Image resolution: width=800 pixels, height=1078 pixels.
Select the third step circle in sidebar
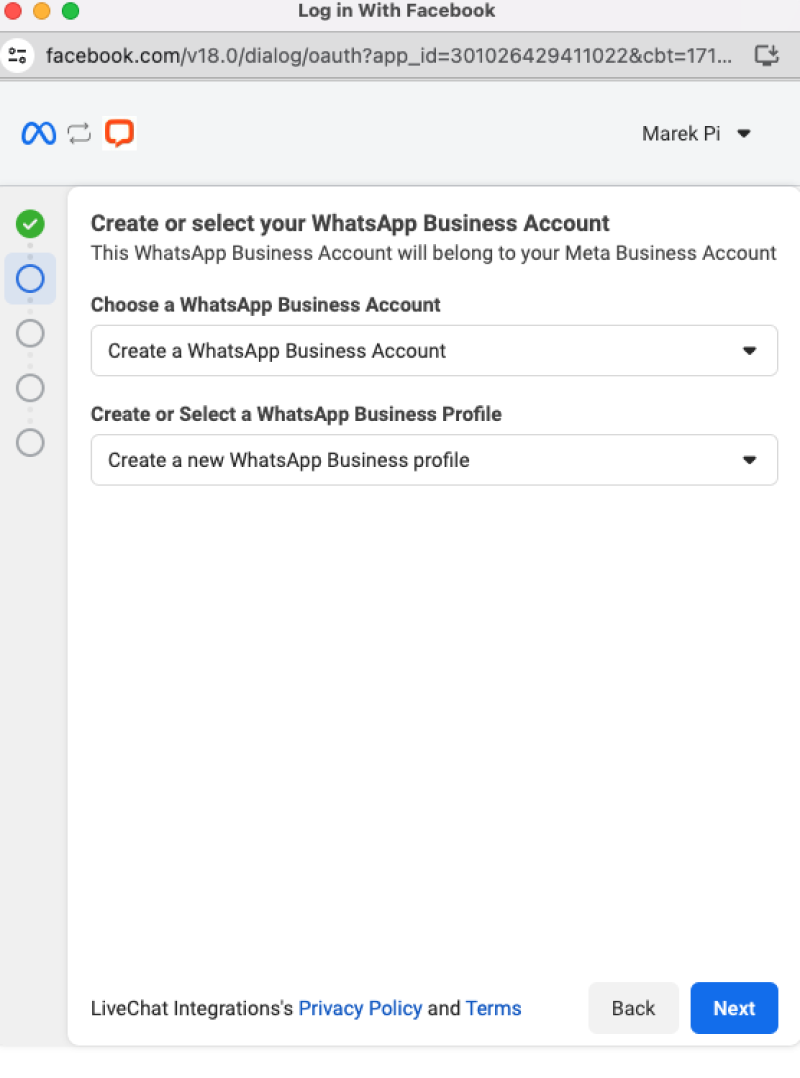pos(30,333)
